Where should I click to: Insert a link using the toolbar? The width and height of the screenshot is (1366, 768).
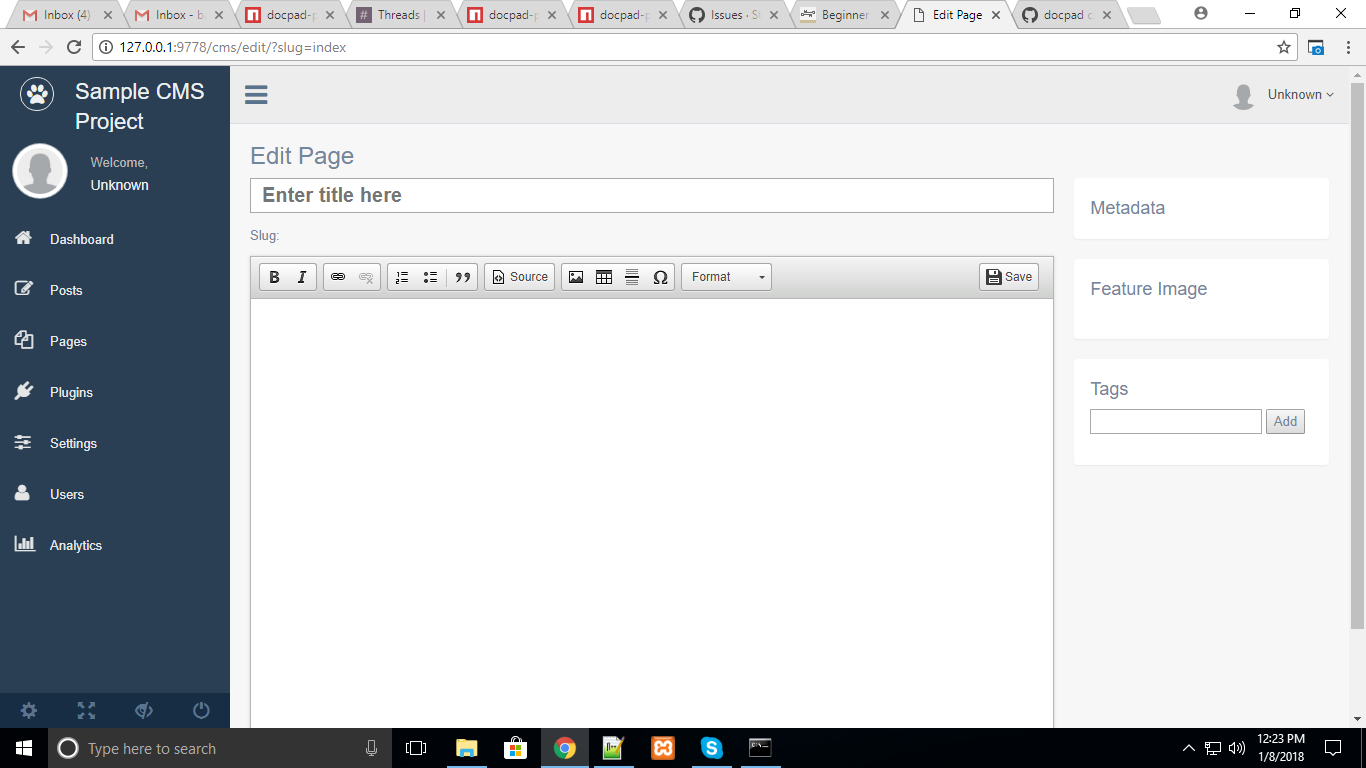coord(337,277)
